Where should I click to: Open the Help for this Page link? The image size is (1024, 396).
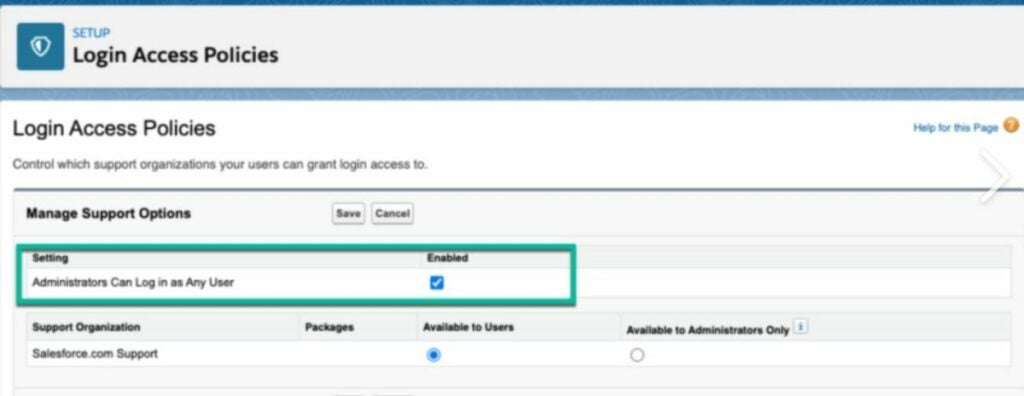[955, 127]
